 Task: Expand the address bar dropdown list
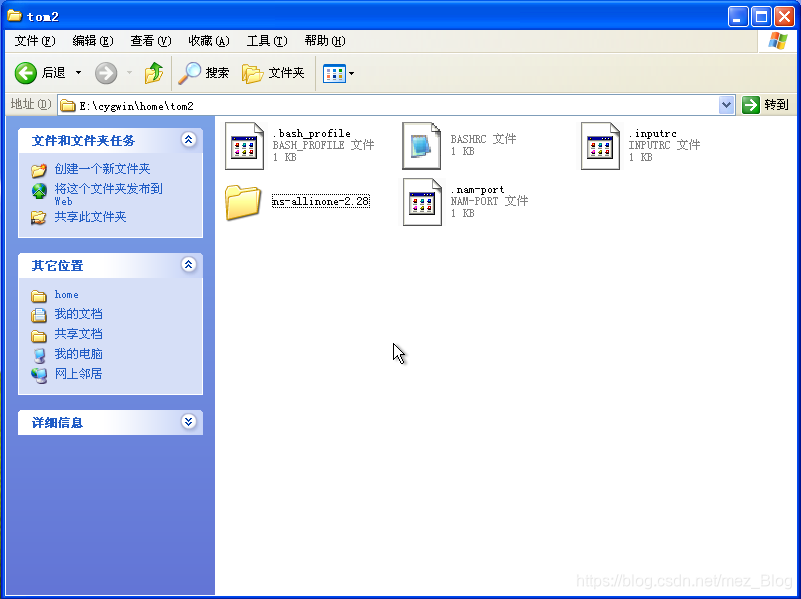coord(726,105)
